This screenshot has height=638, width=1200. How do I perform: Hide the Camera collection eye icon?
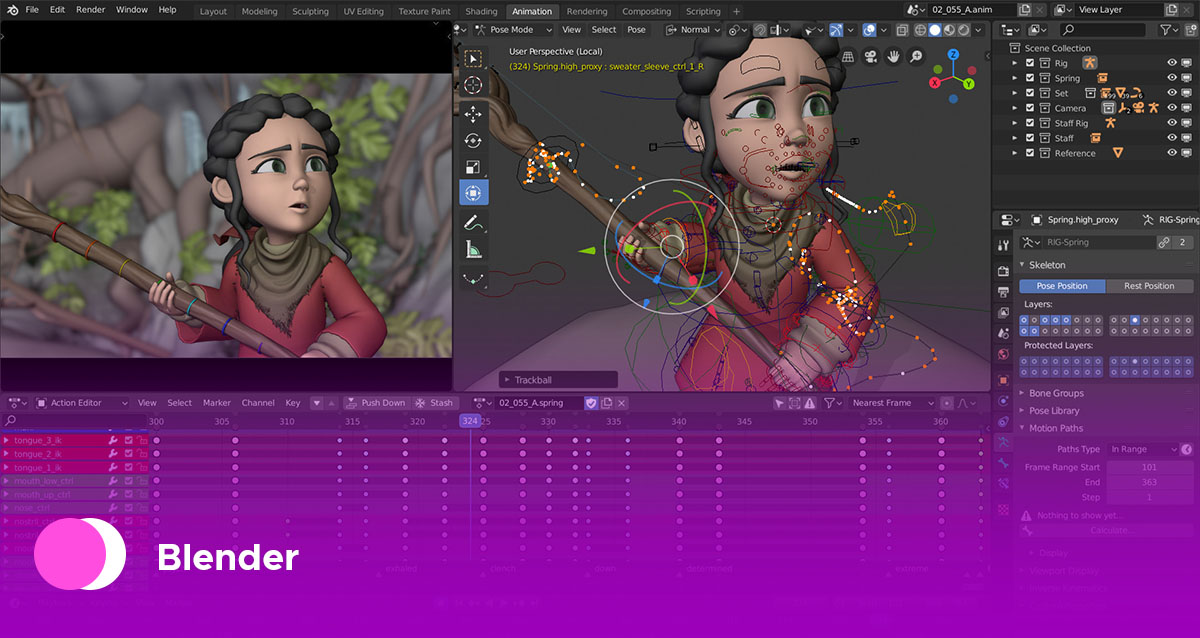[1172, 108]
